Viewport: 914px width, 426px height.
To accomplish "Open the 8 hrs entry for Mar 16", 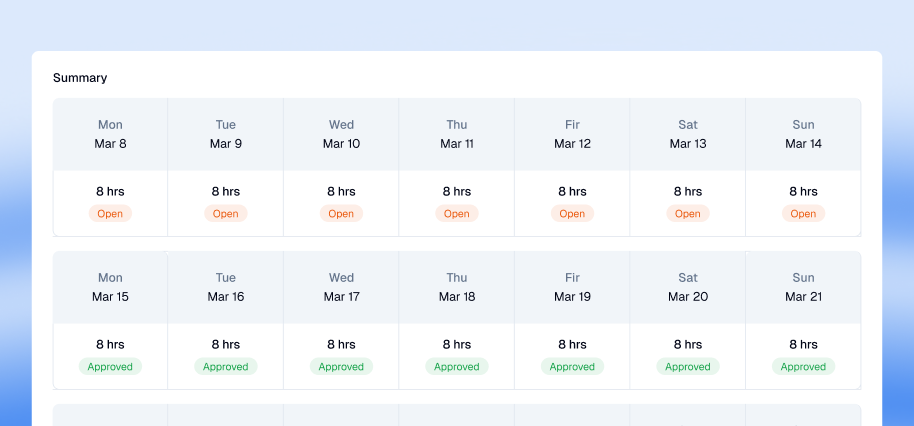I will (226, 344).
